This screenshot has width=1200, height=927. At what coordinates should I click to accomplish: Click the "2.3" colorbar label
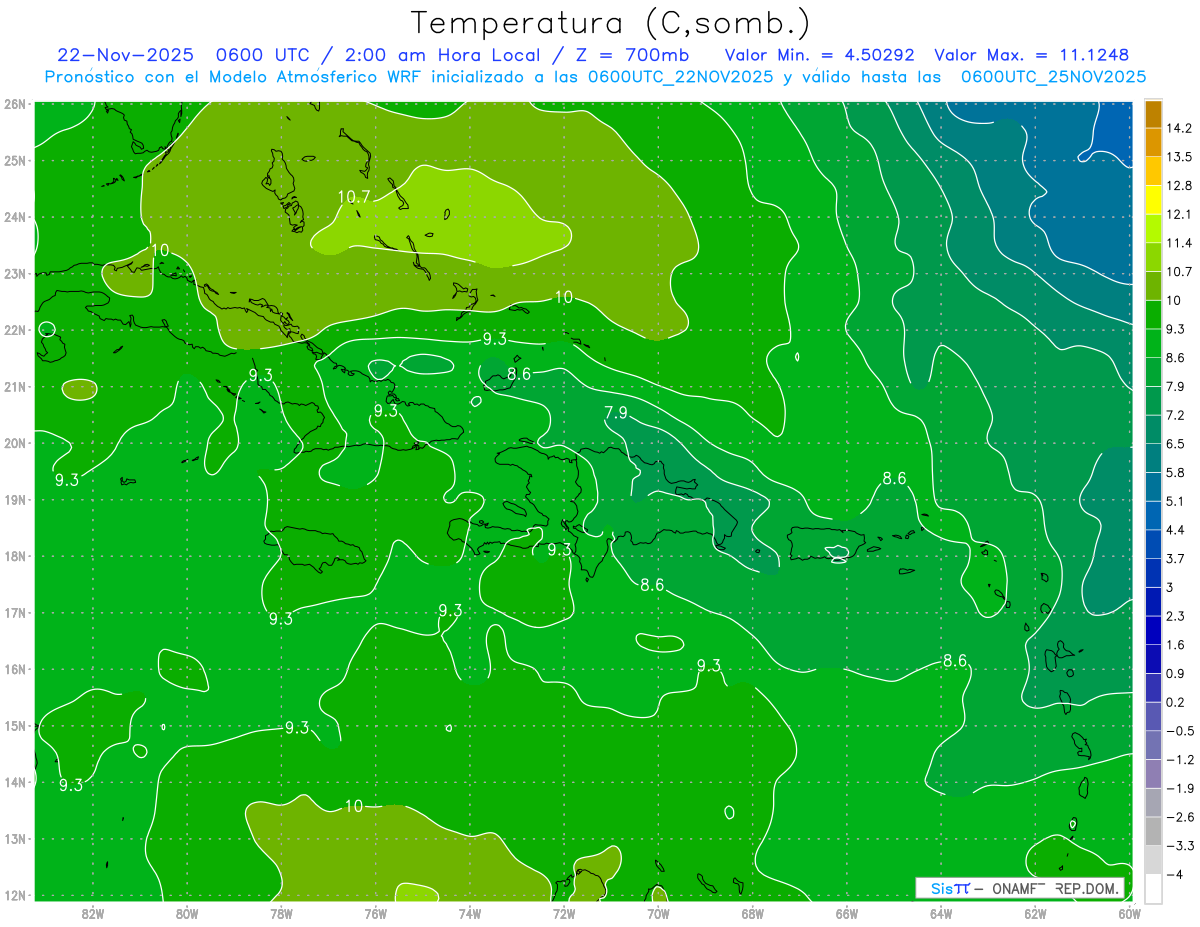click(x=1175, y=616)
